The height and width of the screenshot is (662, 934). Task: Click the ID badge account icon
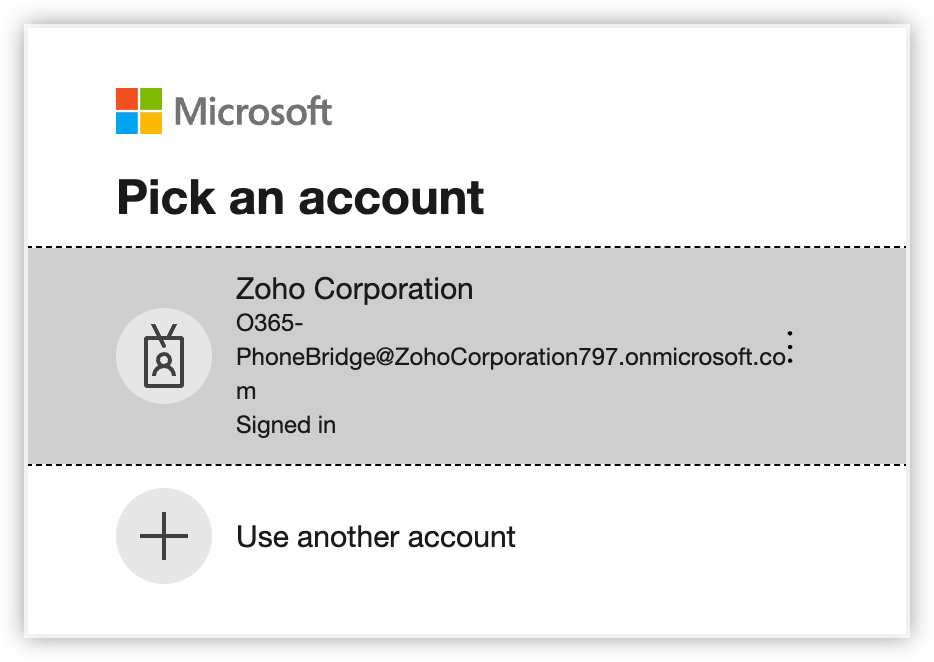pos(164,356)
